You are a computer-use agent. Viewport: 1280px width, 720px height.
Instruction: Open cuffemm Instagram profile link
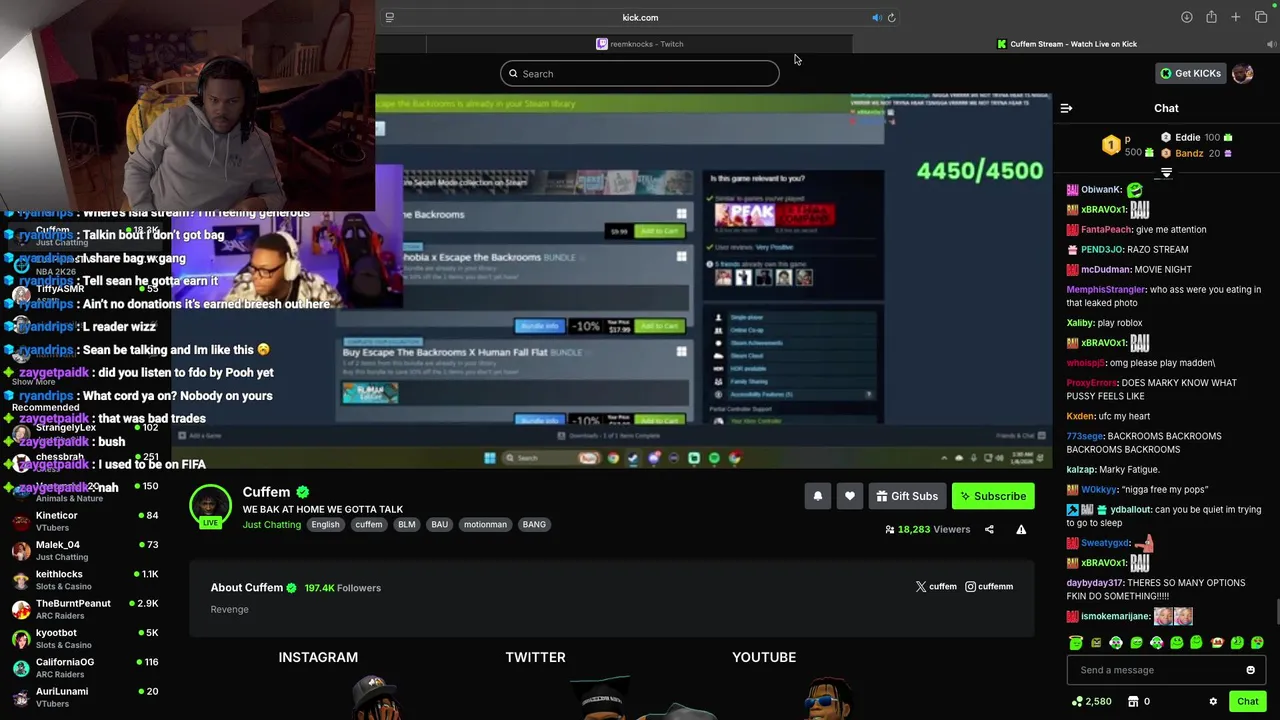(x=989, y=587)
